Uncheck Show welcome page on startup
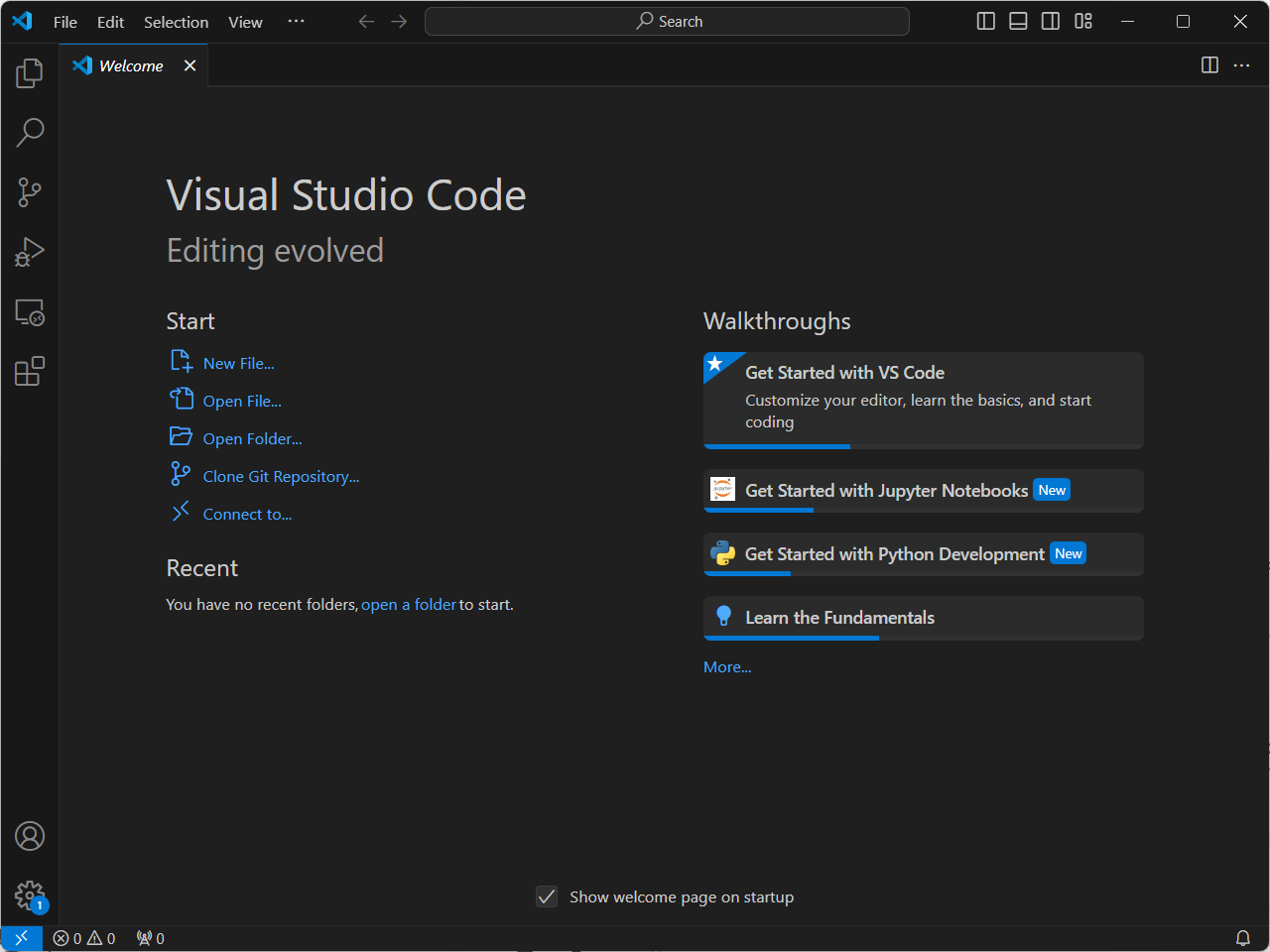The image size is (1270, 952). tap(547, 897)
